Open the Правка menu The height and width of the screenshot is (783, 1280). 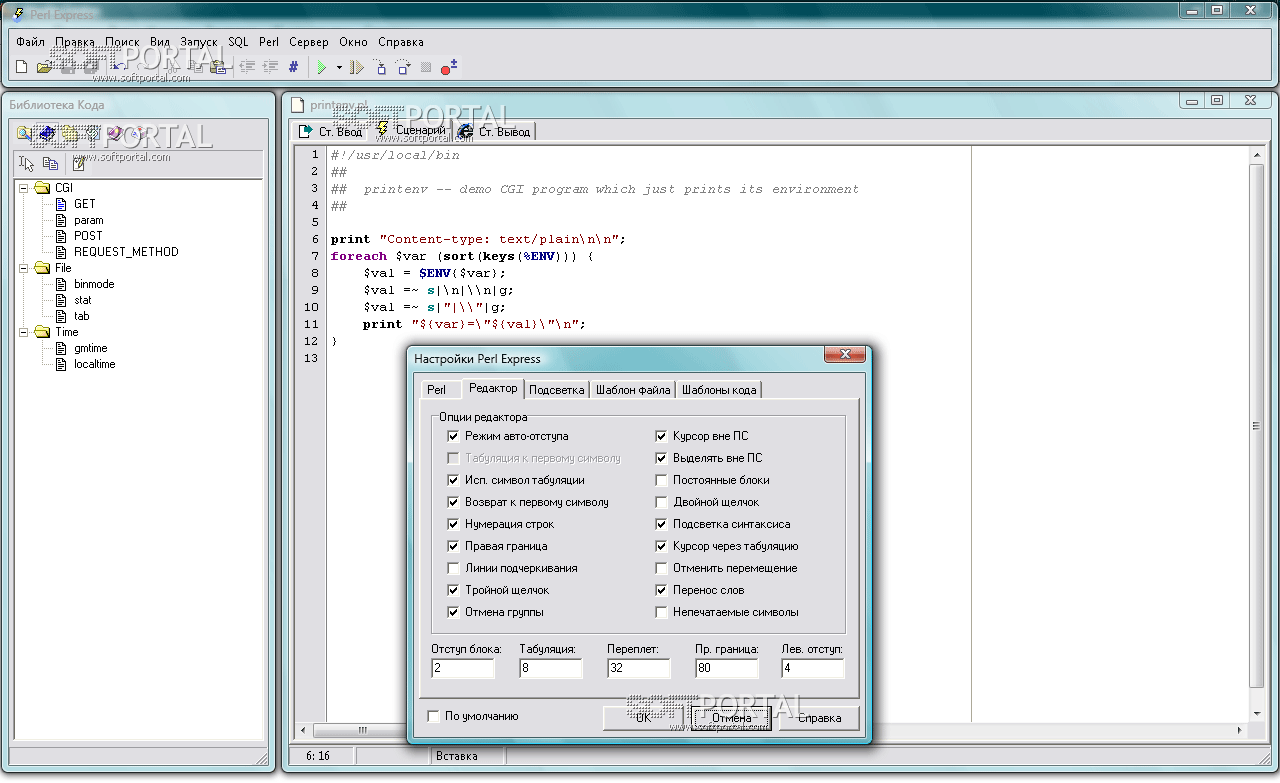click(75, 42)
